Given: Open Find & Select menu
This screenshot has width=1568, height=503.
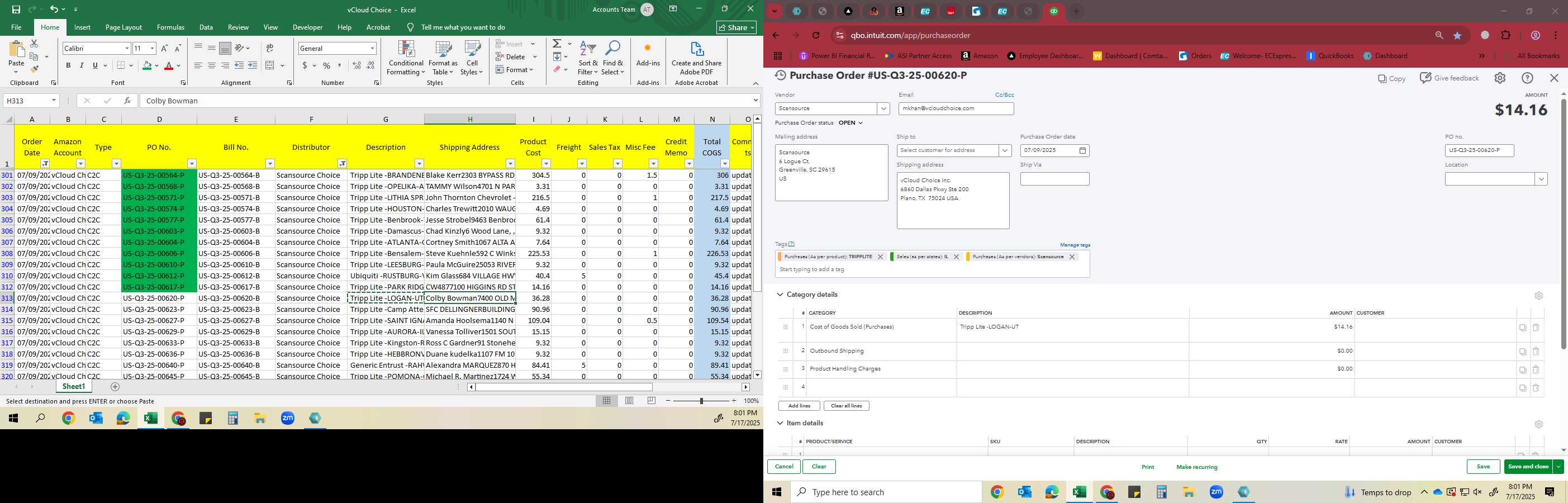Looking at the screenshot, I should (612, 58).
